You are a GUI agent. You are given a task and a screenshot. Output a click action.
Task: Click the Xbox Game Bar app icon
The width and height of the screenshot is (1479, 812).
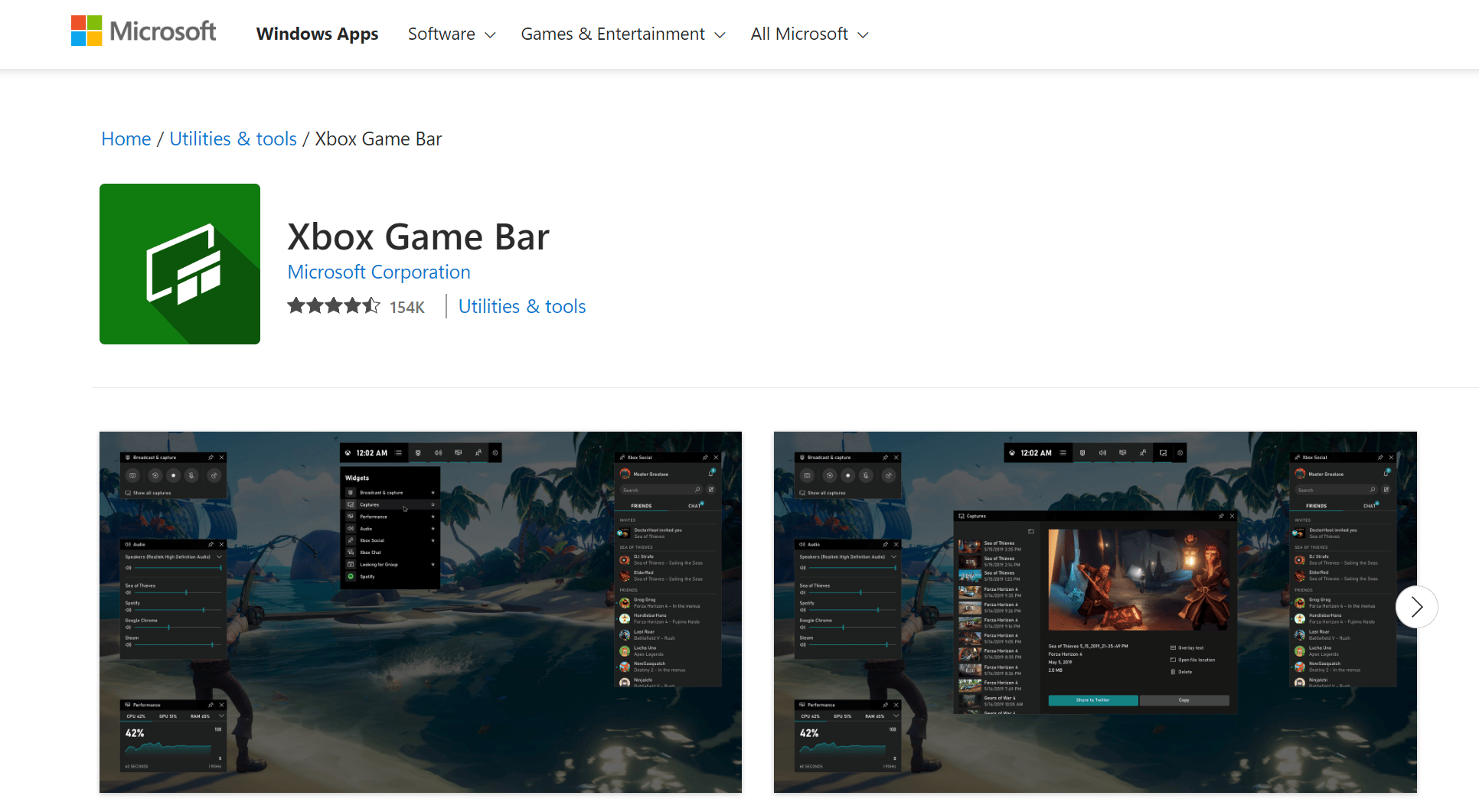tap(180, 264)
